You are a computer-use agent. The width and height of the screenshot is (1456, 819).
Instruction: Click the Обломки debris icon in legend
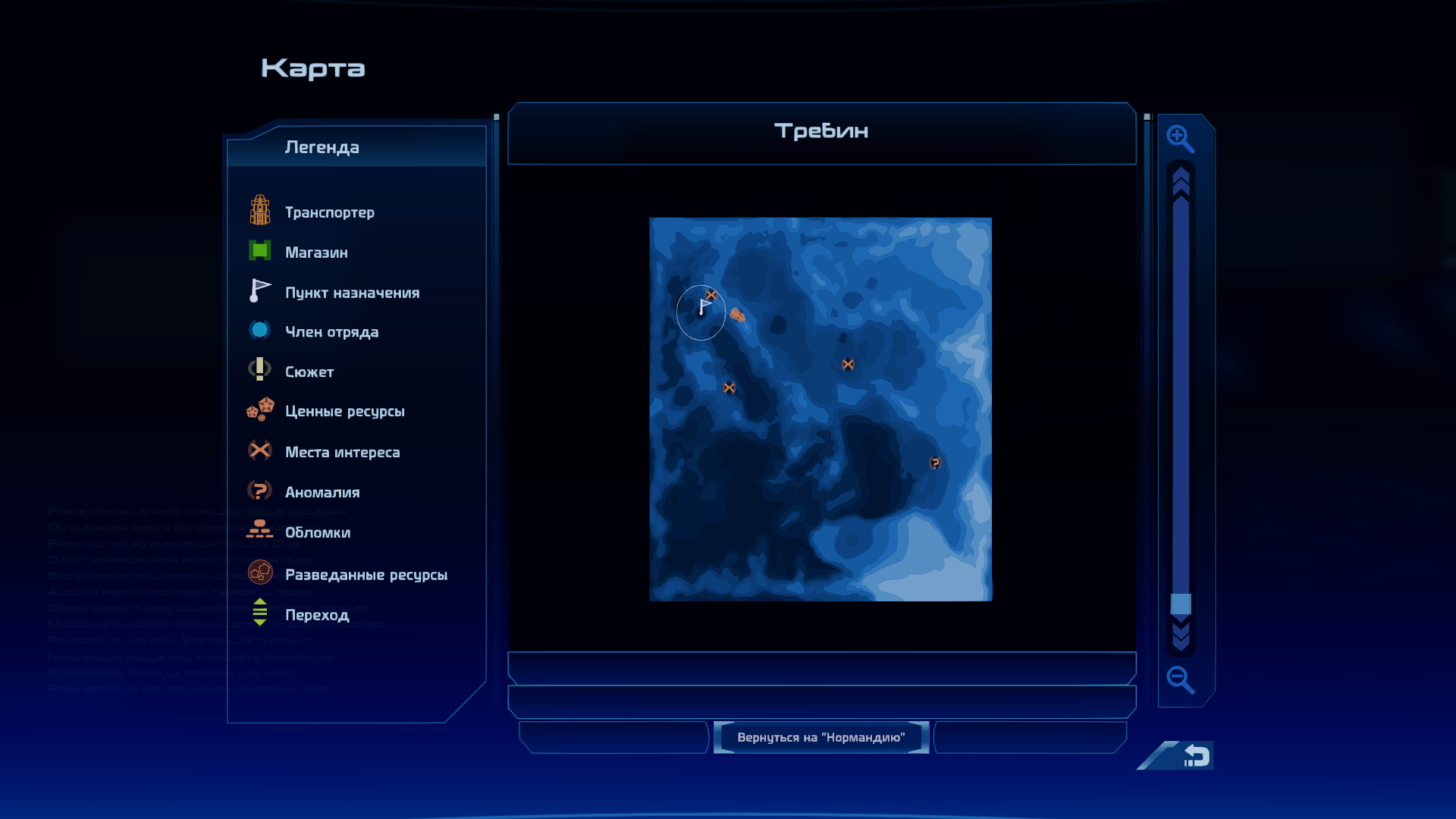(x=260, y=529)
